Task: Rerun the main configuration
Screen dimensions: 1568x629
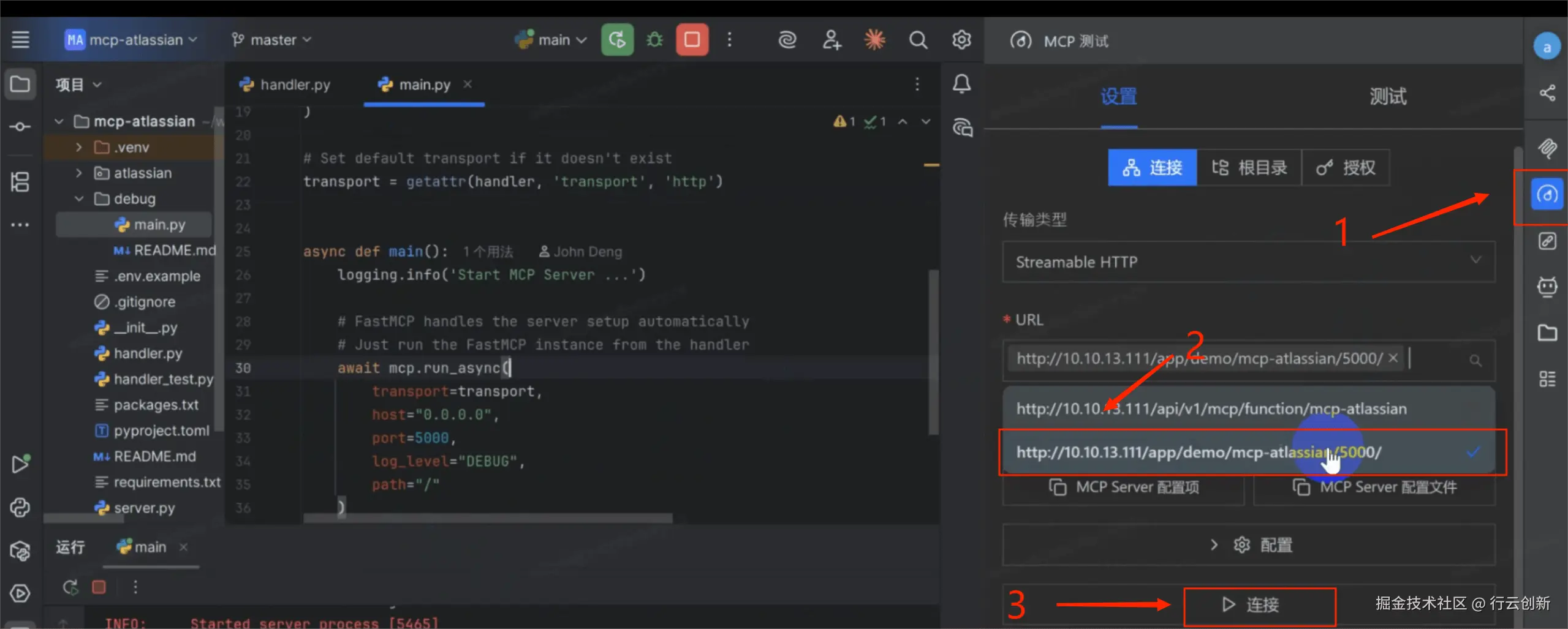Action: [x=617, y=40]
